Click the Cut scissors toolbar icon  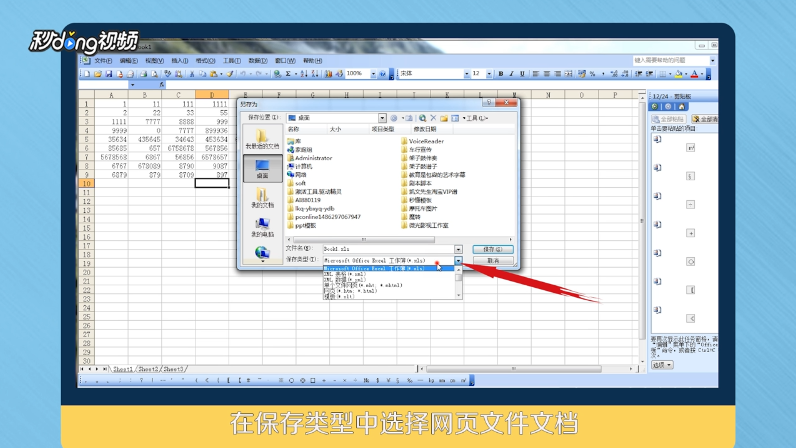pos(191,74)
